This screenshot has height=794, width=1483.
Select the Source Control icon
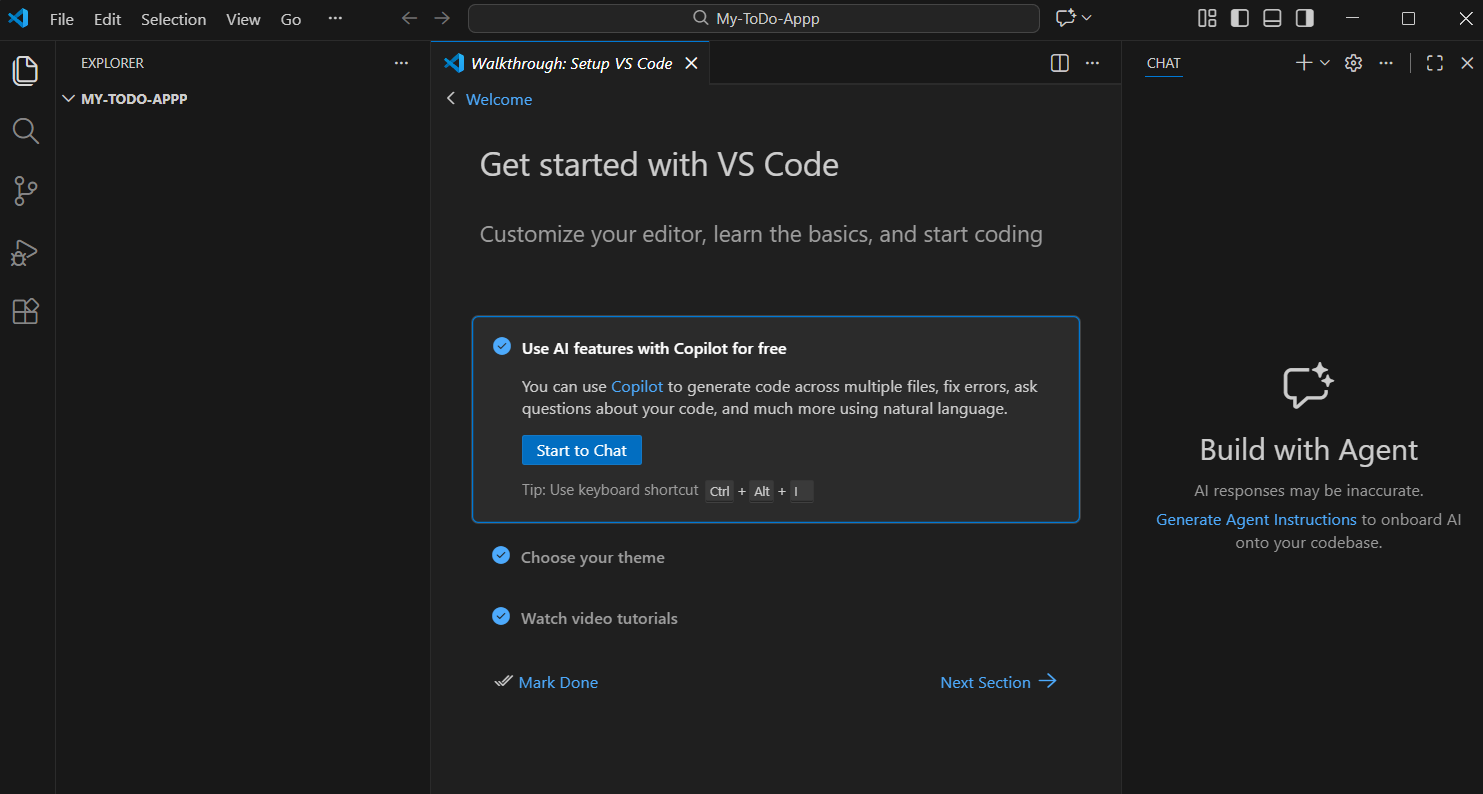(25, 191)
